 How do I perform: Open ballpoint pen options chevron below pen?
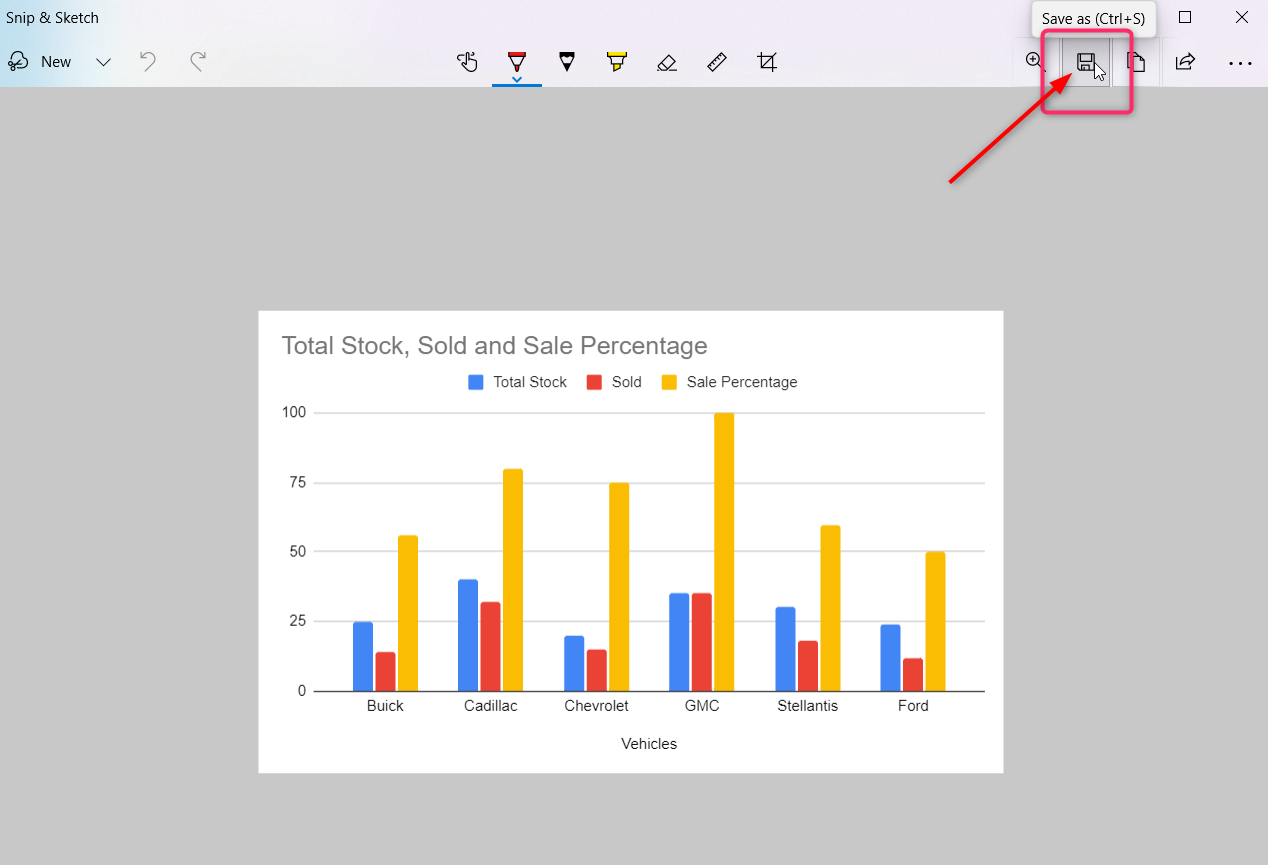coord(517,79)
